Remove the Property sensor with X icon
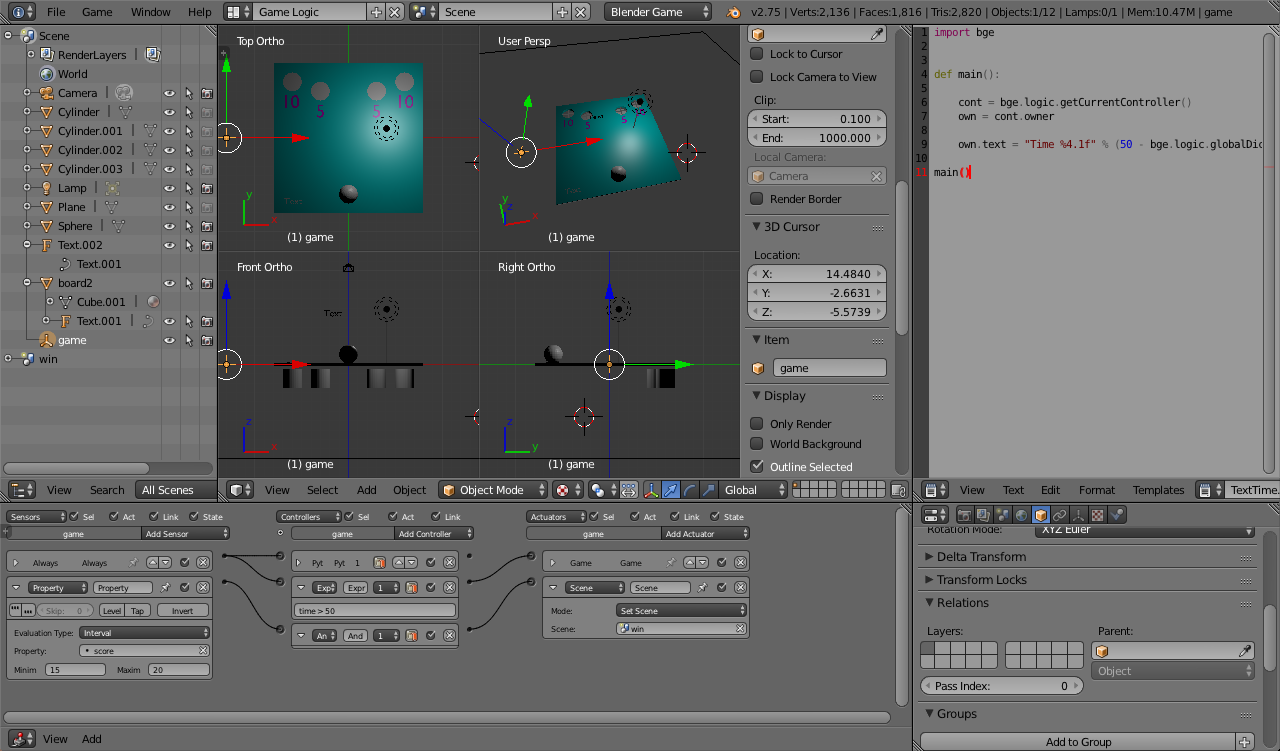 (203, 588)
